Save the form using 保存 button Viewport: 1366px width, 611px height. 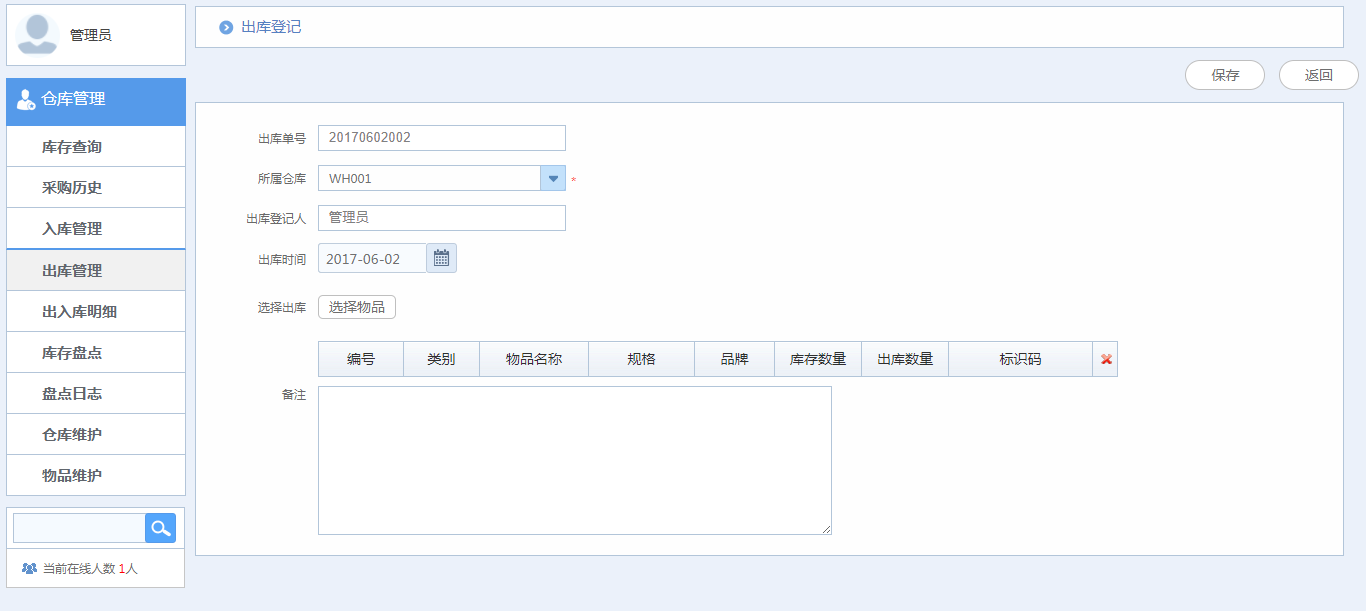coord(1224,74)
